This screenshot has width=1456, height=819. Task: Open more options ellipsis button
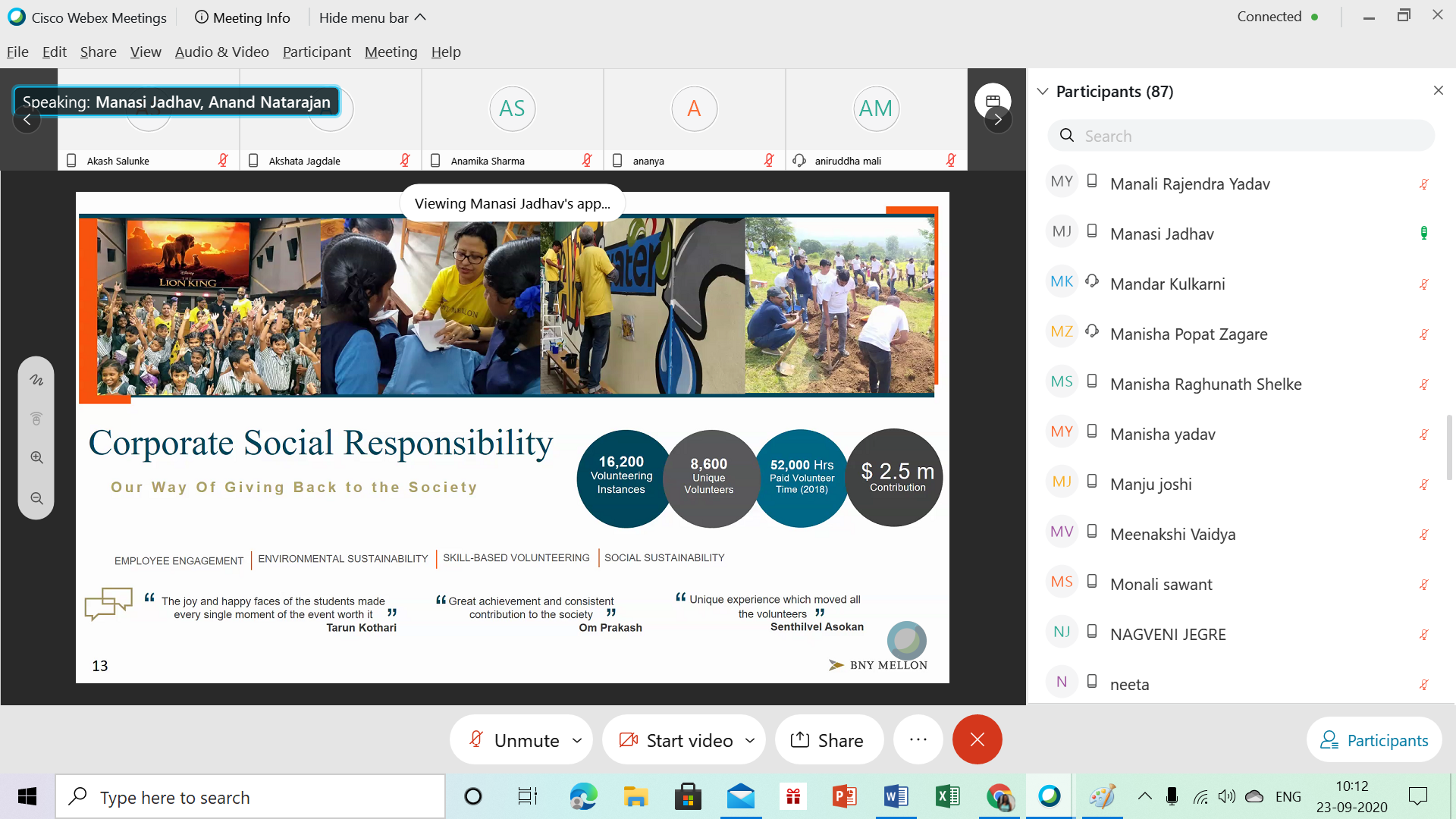click(x=918, y=739)
